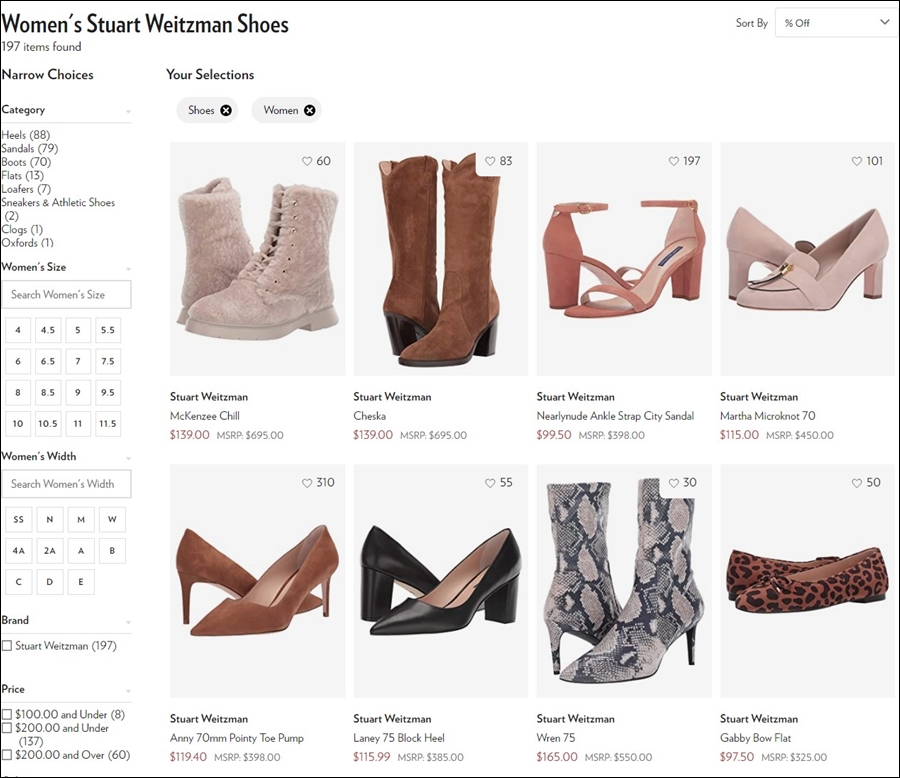Image resolution: width=900 pixels, height=778 pixels.
Task: Filter by Flats category
Action: click(22, 175)
